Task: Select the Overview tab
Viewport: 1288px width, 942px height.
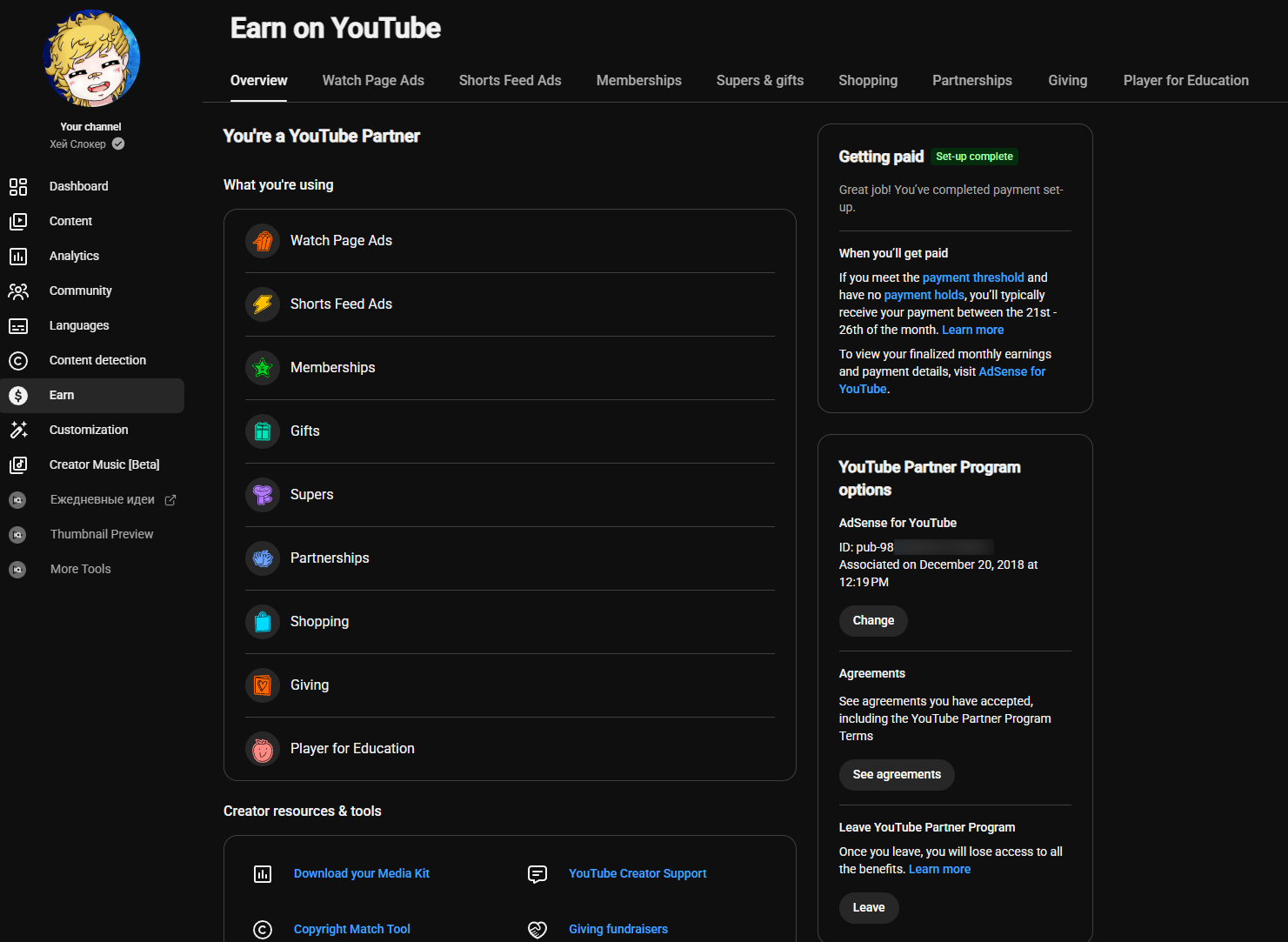Action: (x=259, y=81)
